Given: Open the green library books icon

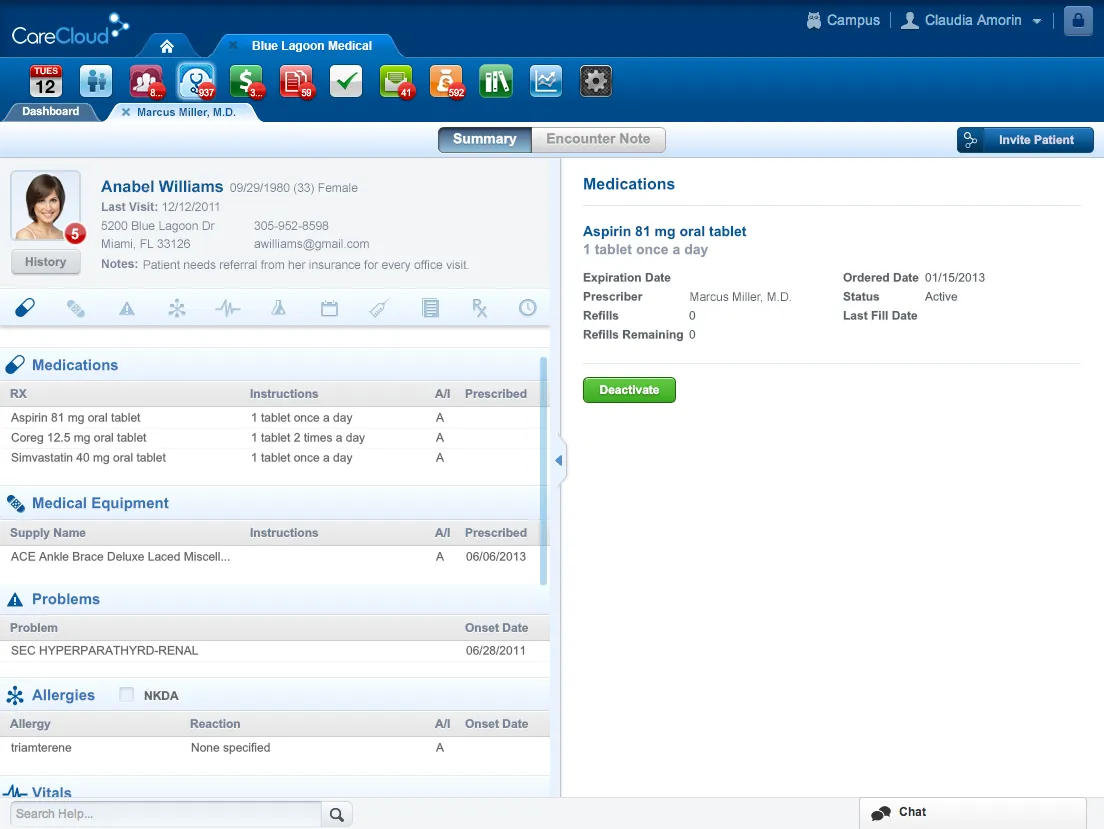Looking at the screenshot, I should click(x=495, y=81).
